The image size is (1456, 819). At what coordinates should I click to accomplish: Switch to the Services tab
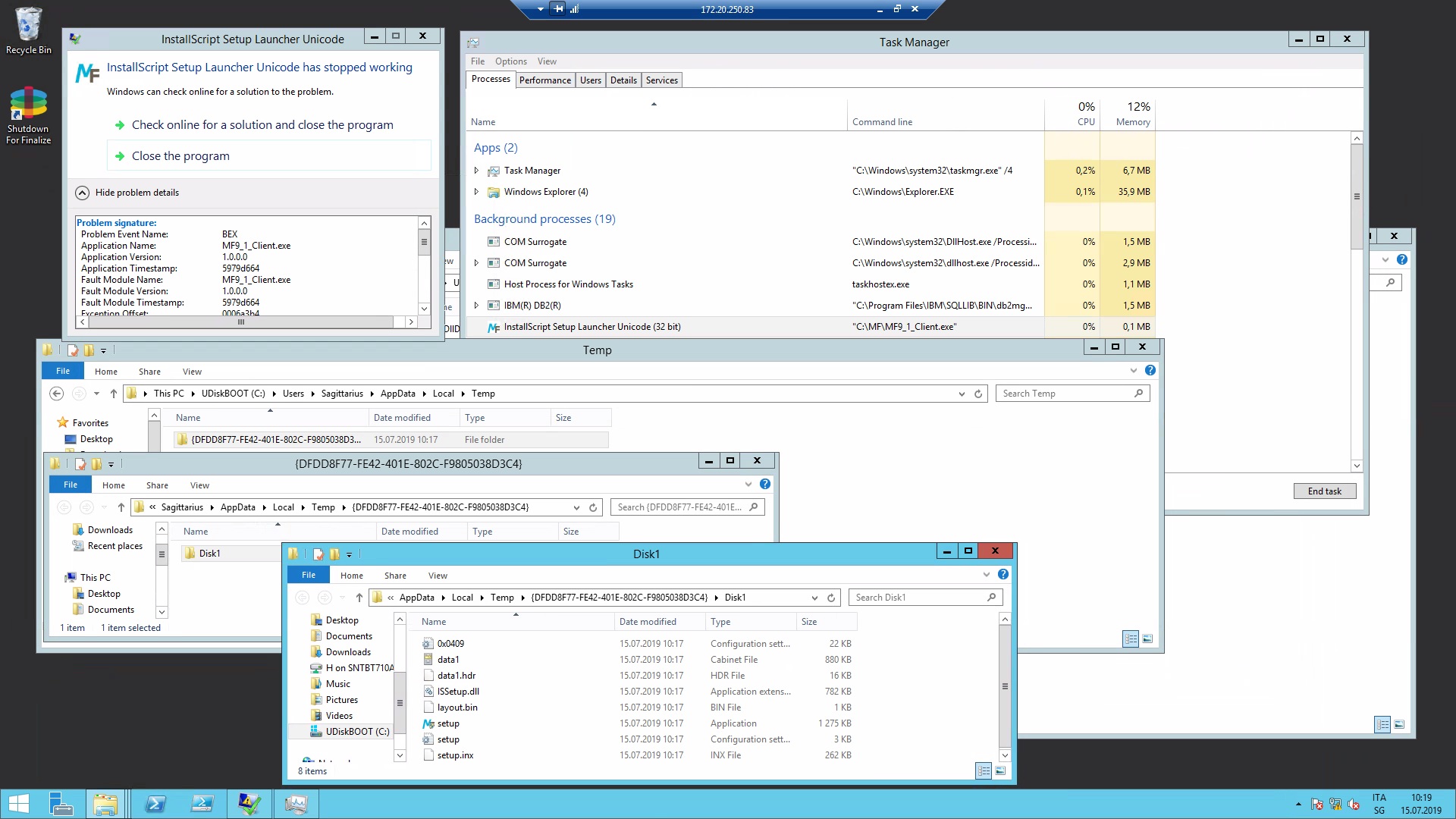(662, 80)
